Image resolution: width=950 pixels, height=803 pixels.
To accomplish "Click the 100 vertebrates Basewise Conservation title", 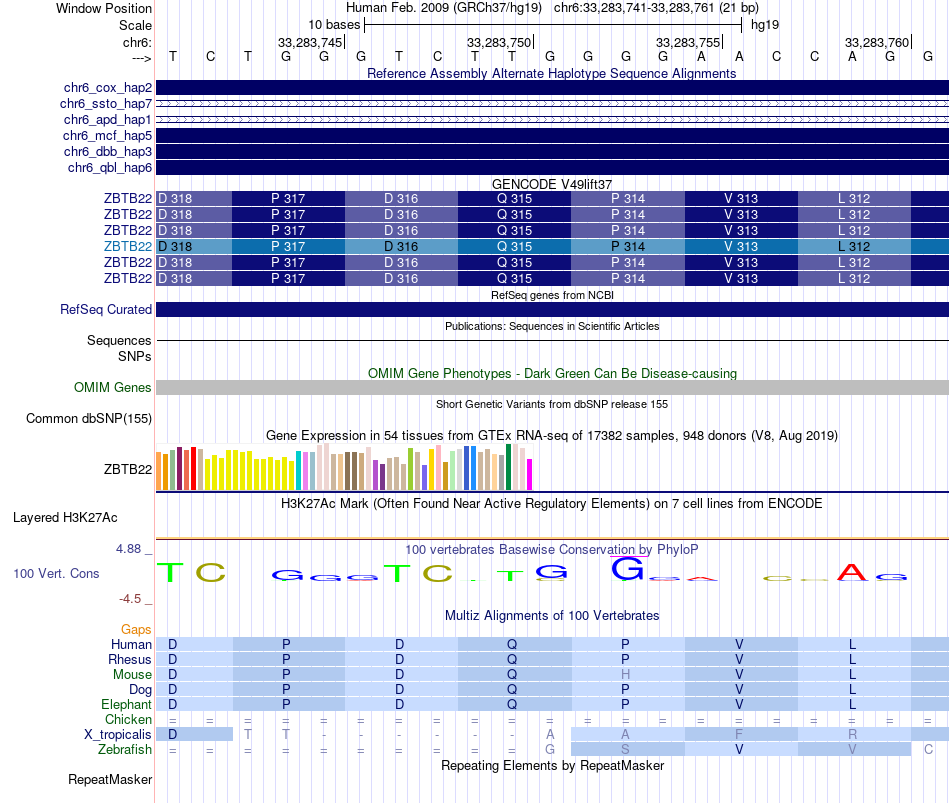I will [x=552, y=550].
